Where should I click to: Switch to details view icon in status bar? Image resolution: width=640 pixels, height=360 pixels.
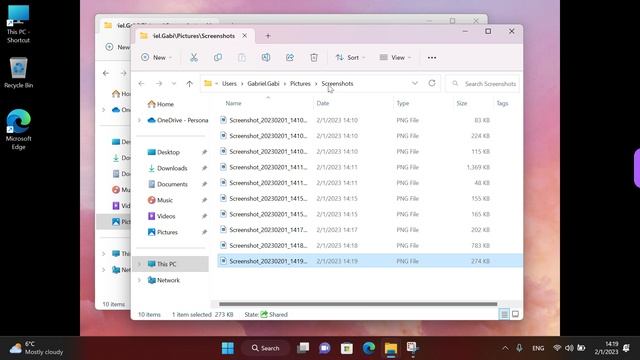(x=504, y=314)
